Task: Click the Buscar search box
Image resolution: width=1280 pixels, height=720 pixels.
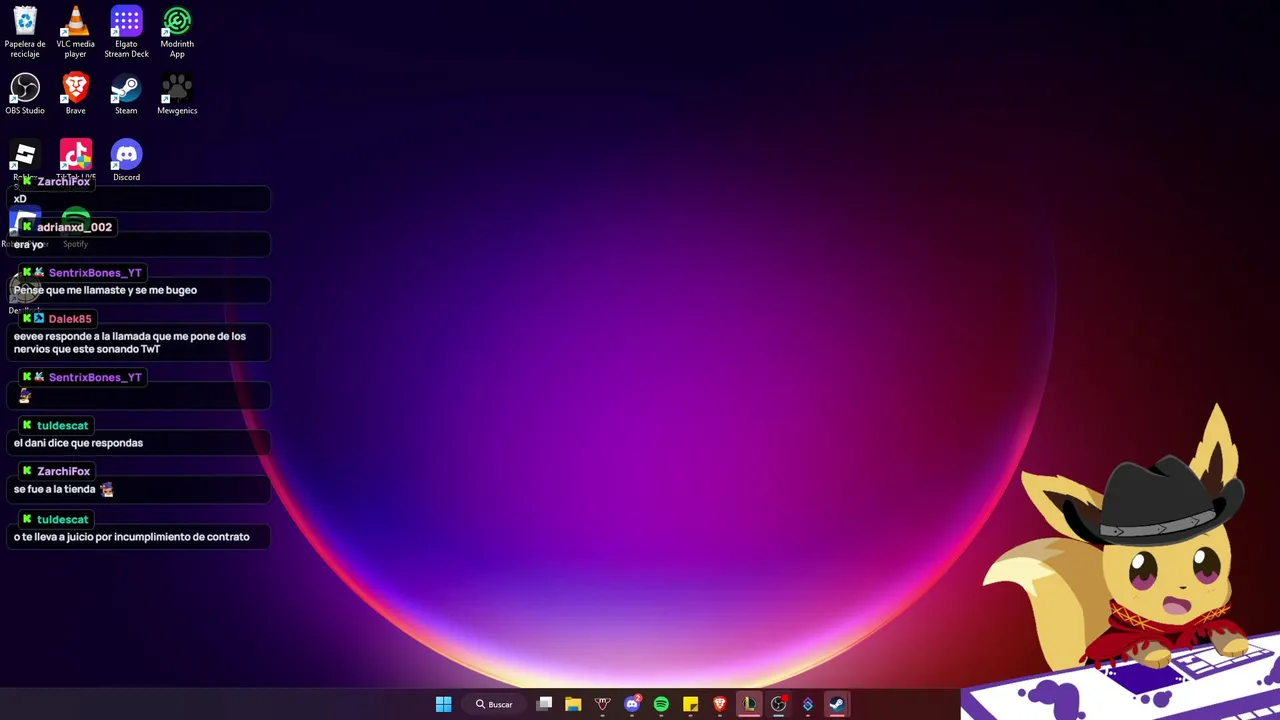Action: [494, 704]
